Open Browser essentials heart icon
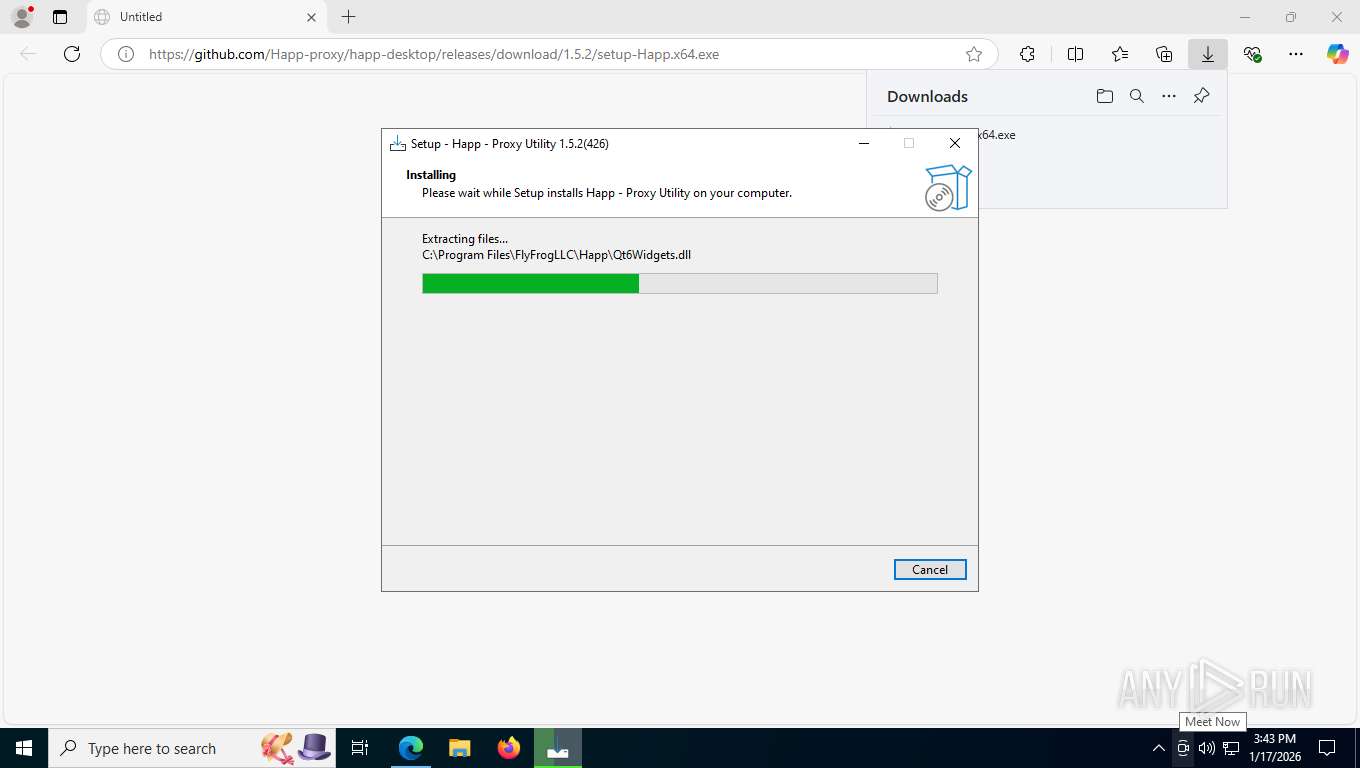The image size is (1360, 768). 1252,54
